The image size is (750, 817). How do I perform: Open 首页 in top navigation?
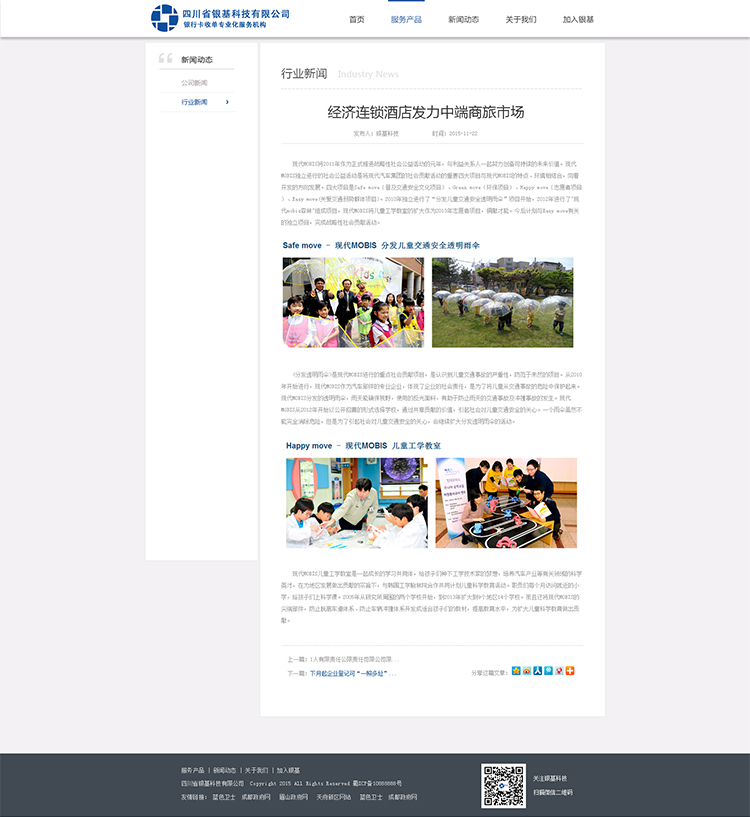pyautogui.click(x=356, y=19)
